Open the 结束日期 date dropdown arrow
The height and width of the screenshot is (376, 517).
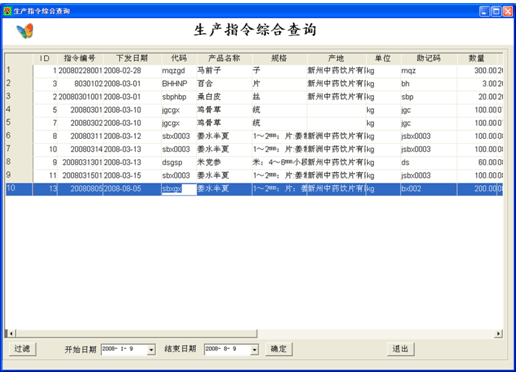[255, 350]
